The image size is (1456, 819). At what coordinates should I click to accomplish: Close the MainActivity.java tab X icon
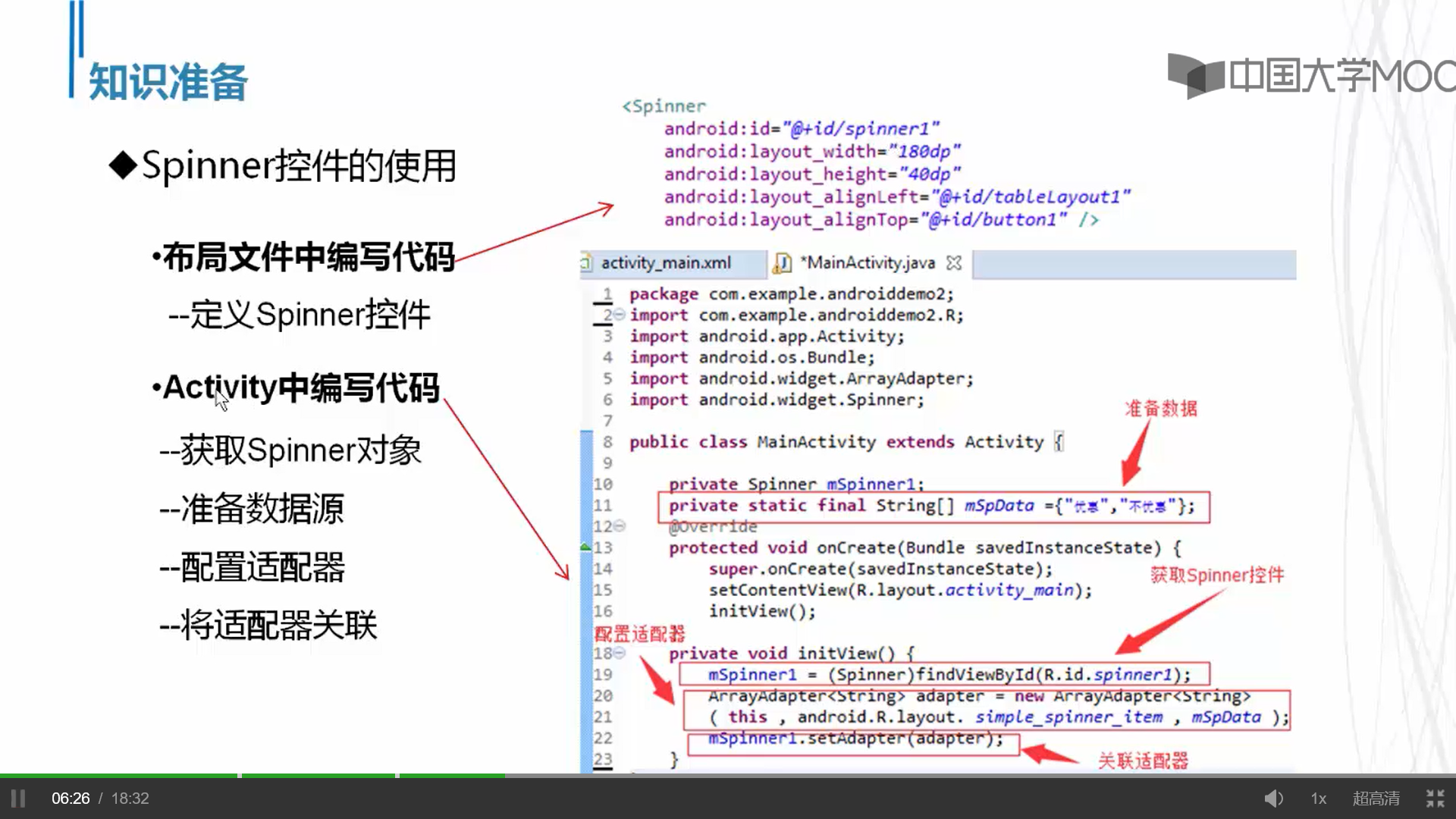pyautogui.click(x=954, y=263)
